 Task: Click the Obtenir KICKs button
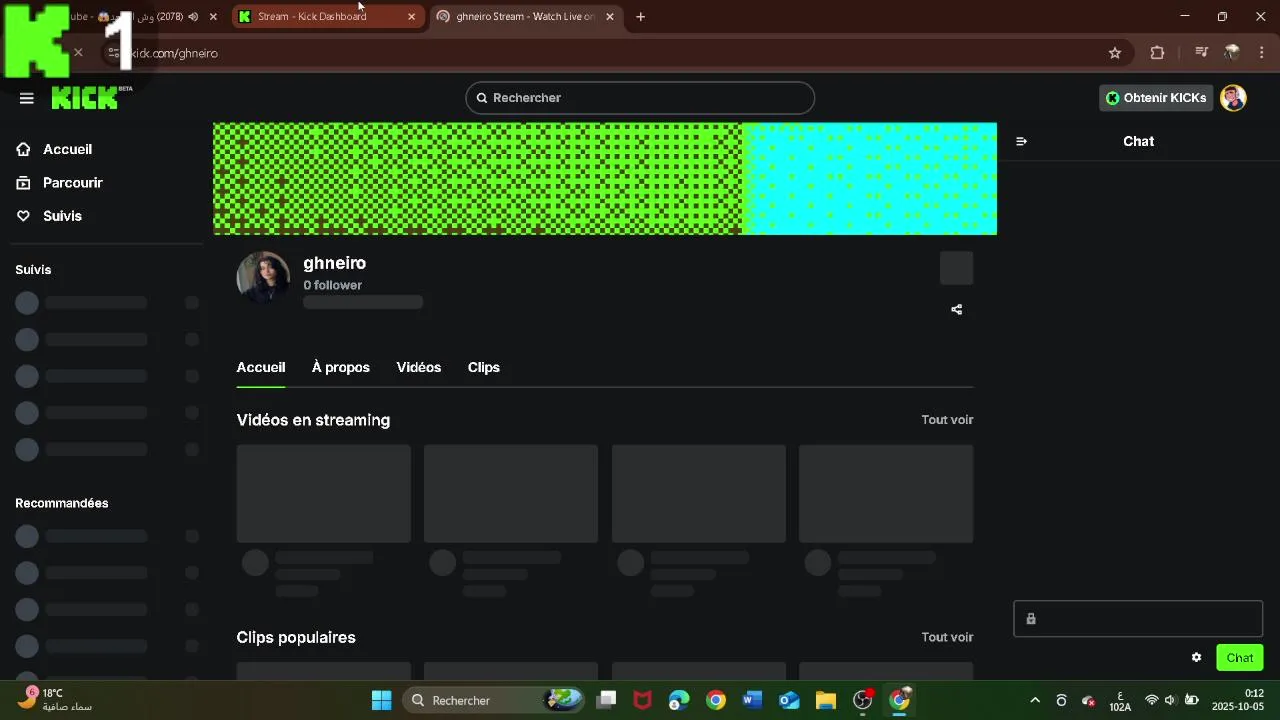click(1156, 98)
